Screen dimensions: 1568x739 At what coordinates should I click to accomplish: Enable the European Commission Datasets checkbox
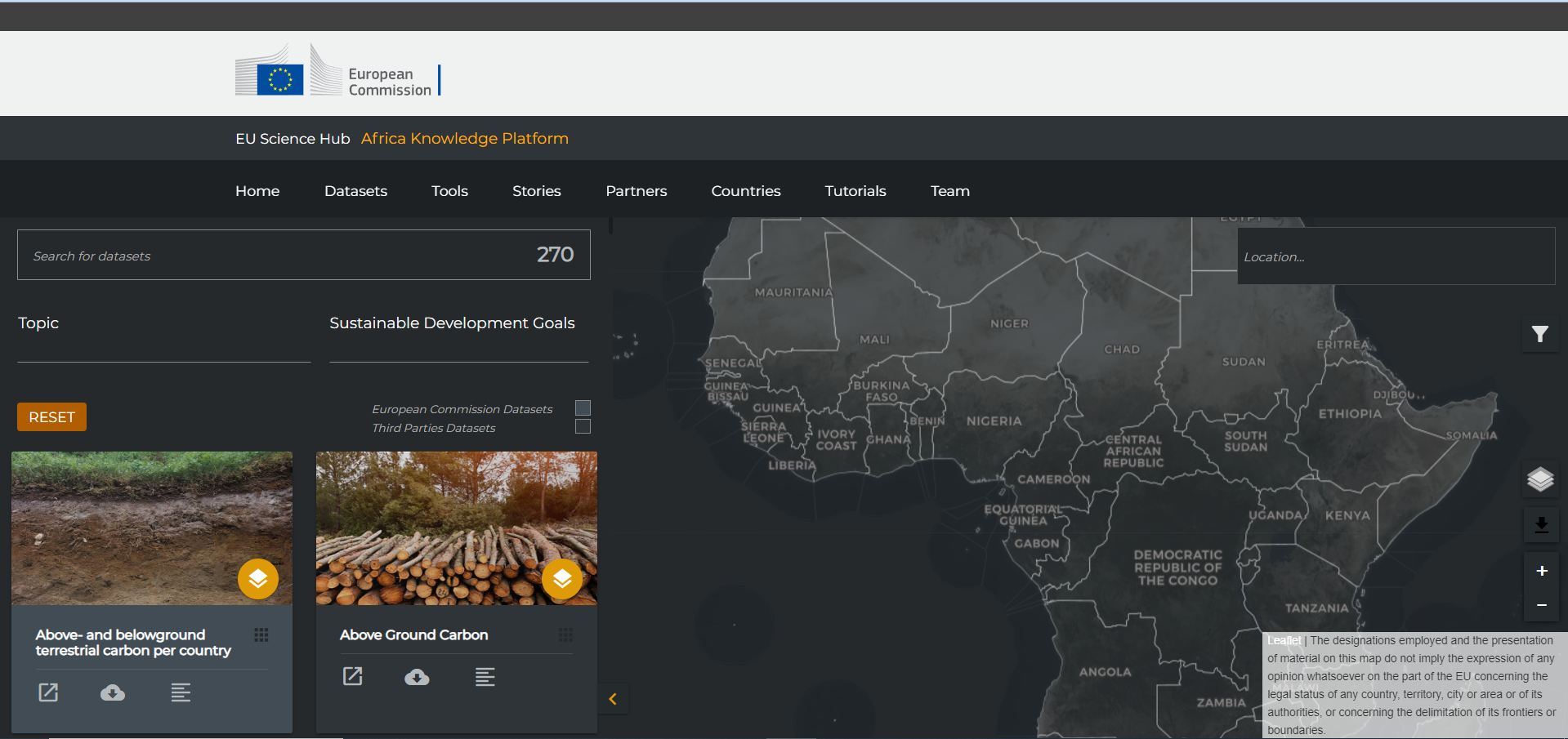582,407
